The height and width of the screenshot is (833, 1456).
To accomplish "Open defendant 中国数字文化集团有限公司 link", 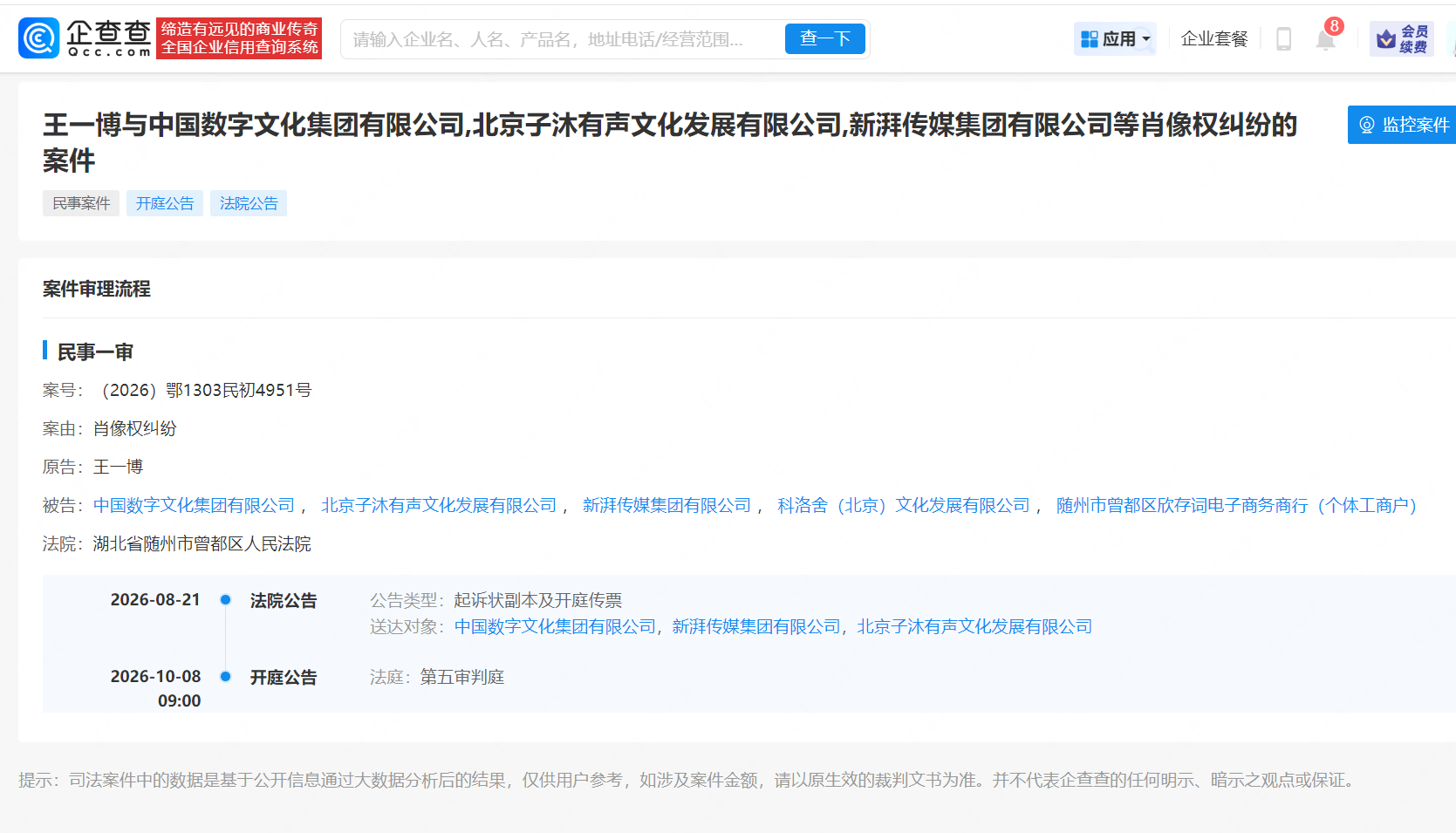I will [194, 505].
